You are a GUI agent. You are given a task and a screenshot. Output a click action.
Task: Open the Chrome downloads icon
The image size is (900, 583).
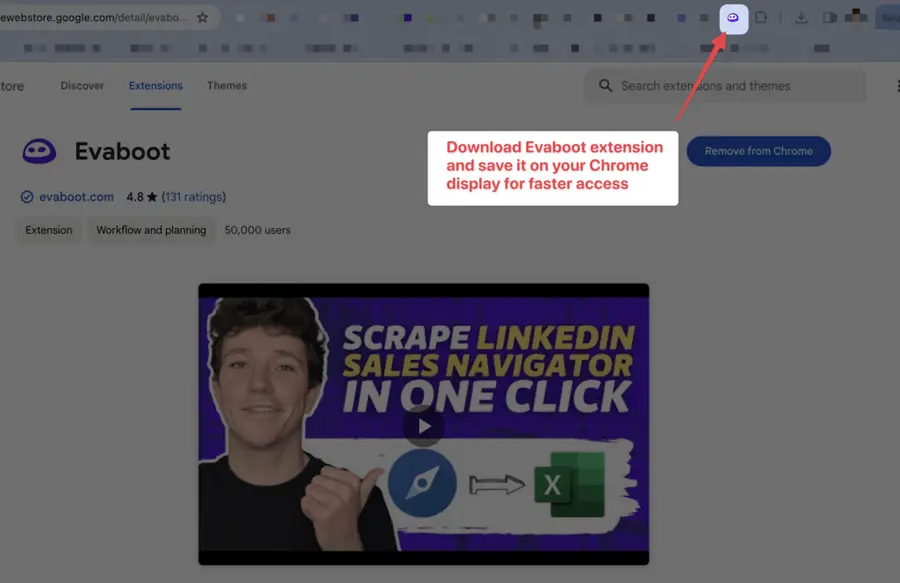tap(801, 17)
